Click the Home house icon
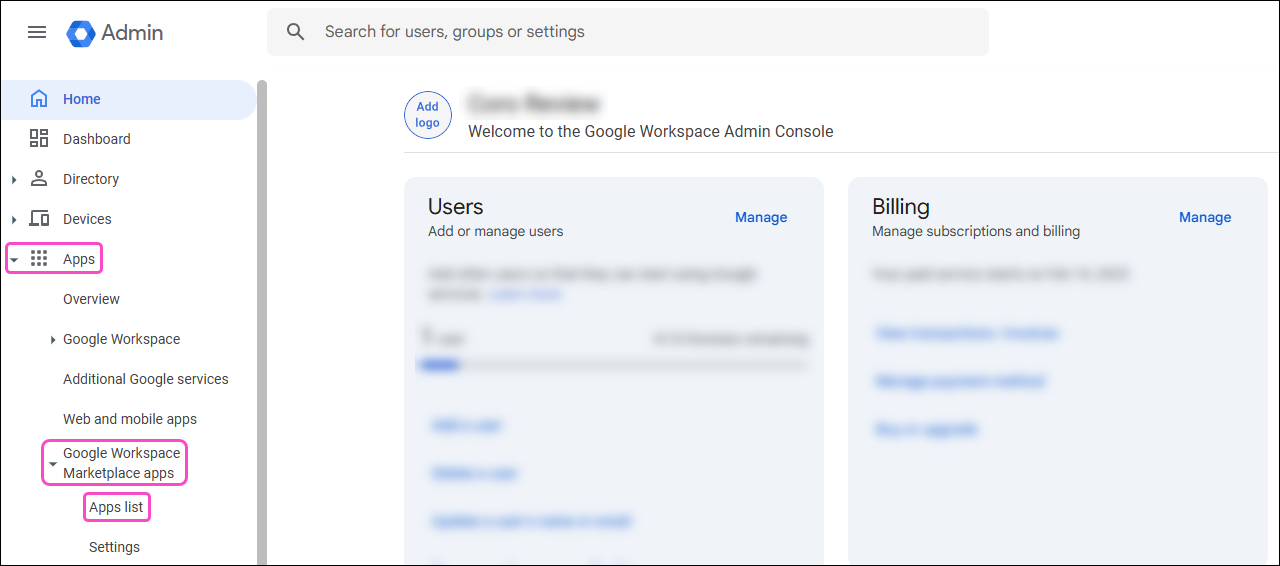Viewport: 1280px width, 566px height. pos(39,99)
